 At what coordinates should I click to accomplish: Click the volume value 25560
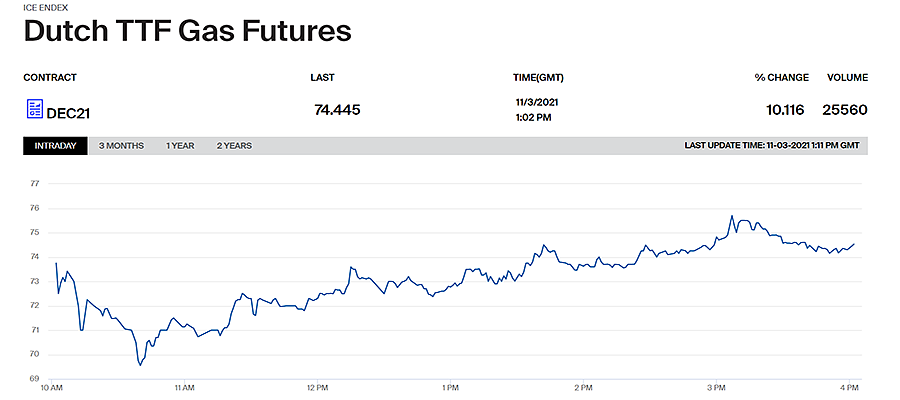[x=844, y=110]
